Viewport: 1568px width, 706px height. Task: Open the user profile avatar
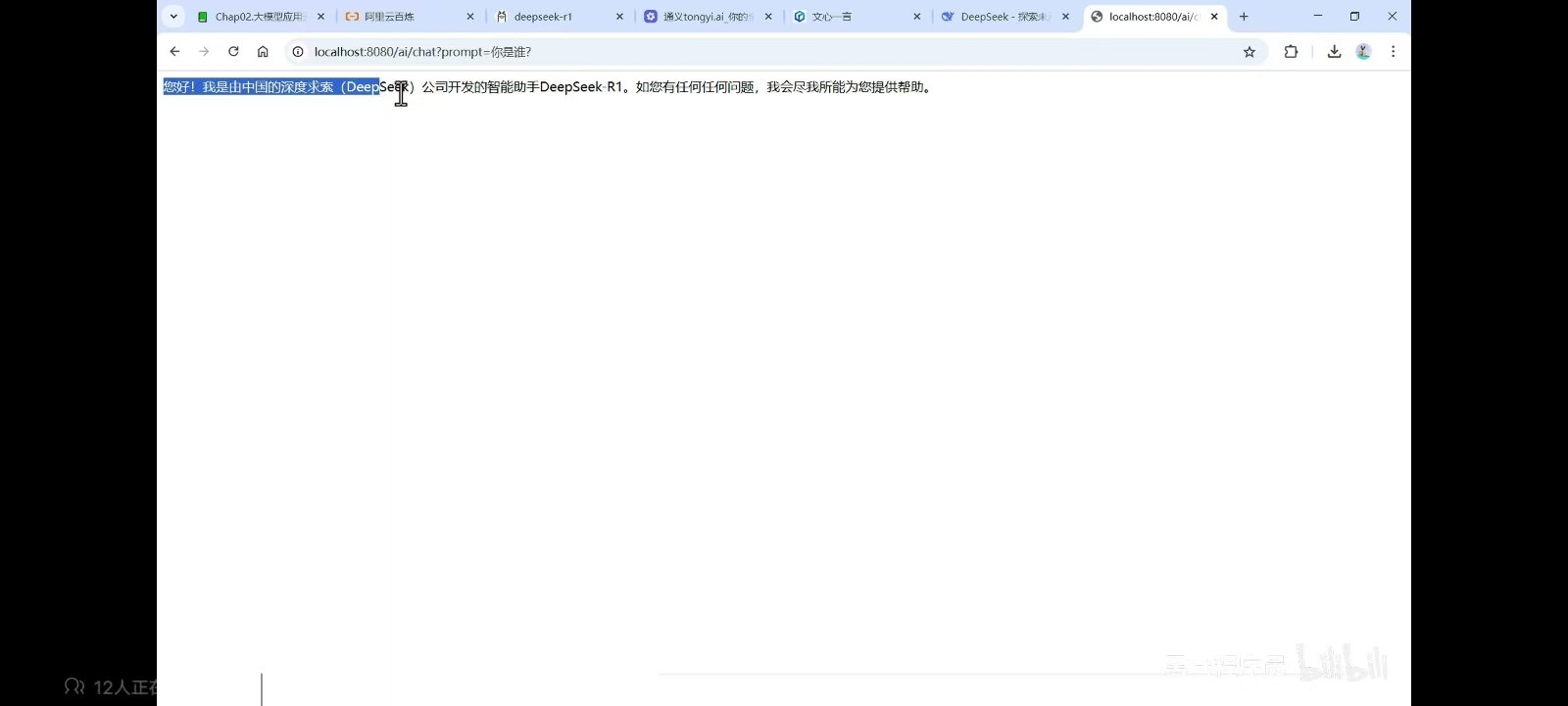point(1363,52)
